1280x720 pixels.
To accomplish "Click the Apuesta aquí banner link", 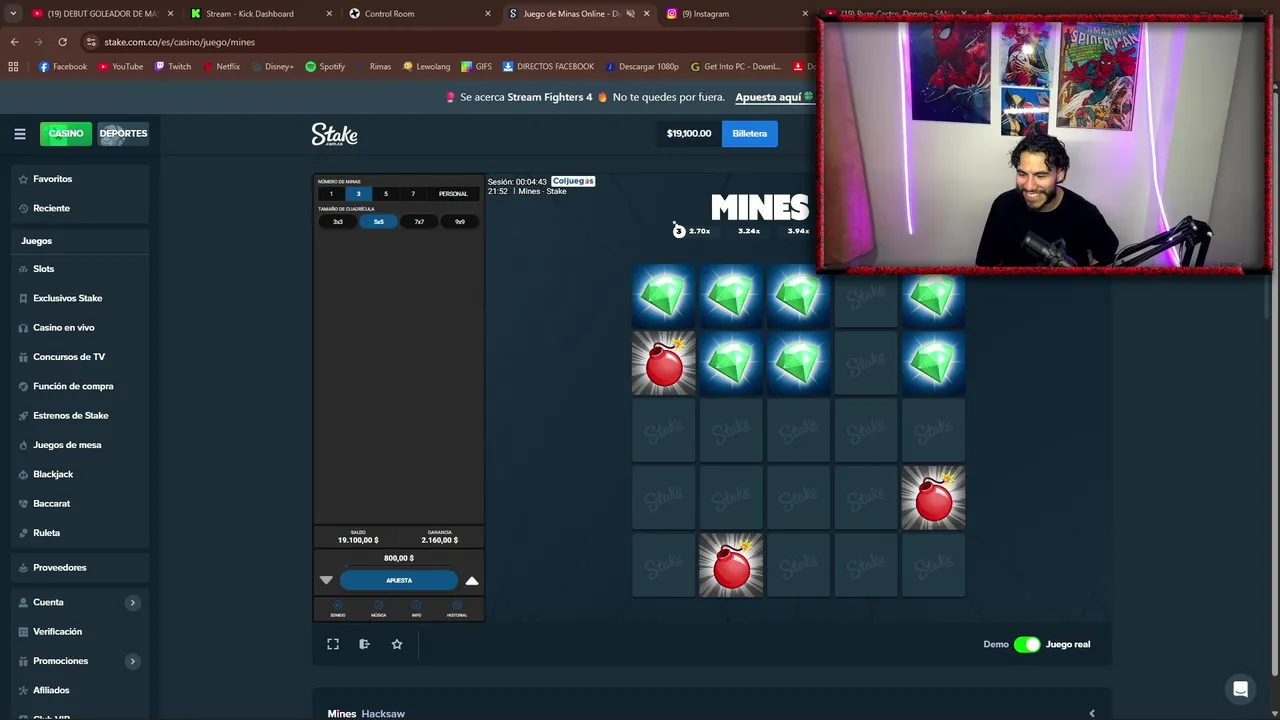I will click(x=768, y=97).
